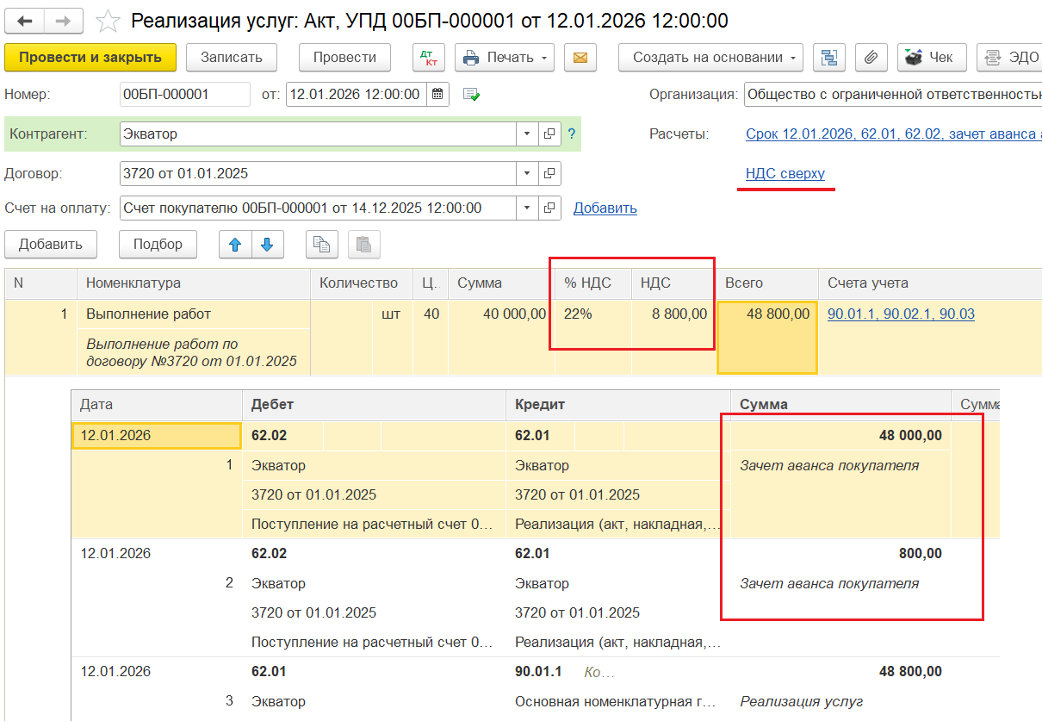The width and height of the screenshot is (1043, 722).
Task: Click the Дт/Кт postings icon
Action: (428, 58)
